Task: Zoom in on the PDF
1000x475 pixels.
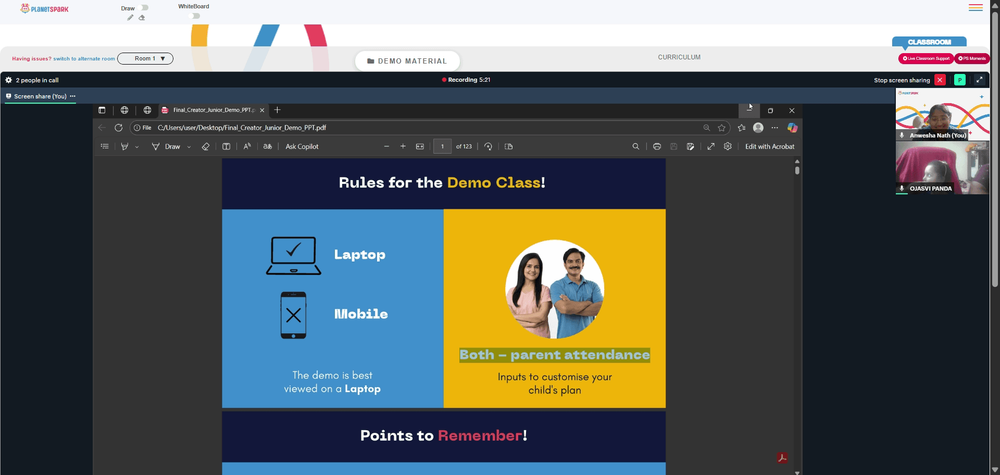Action: pyautogui.click(x=403, y=147)
